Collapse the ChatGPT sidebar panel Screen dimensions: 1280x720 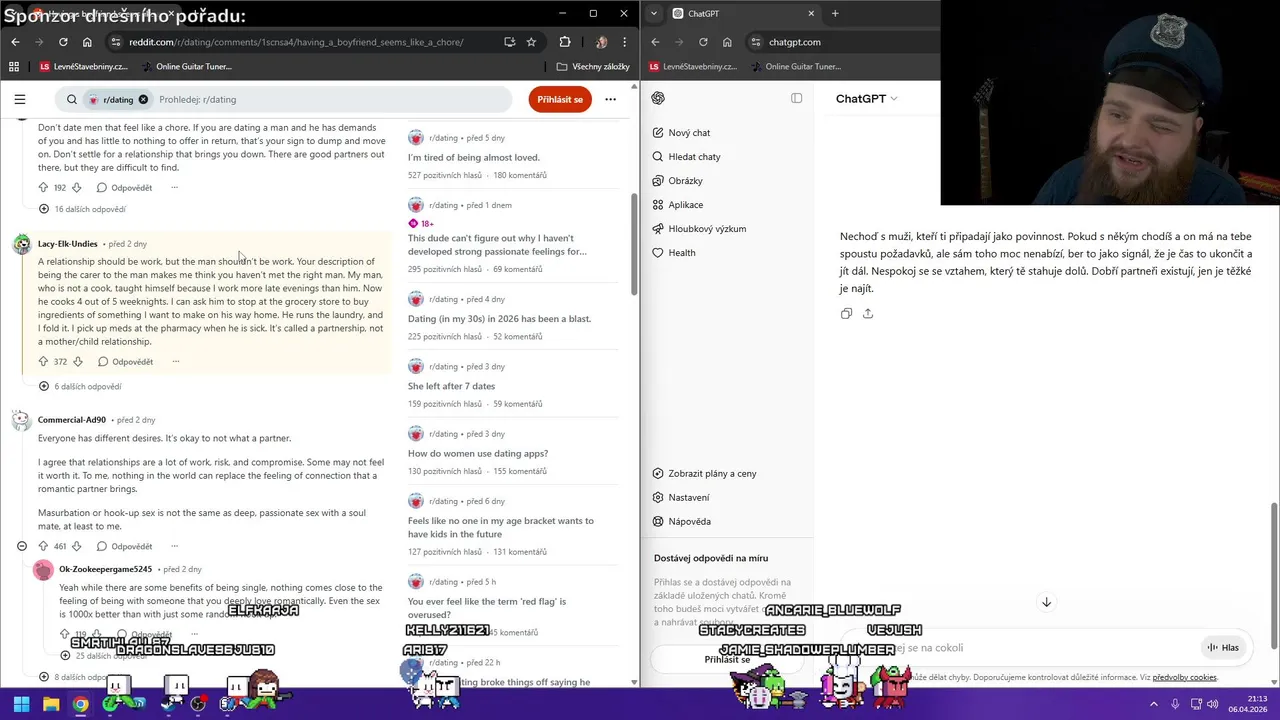point(796,98)
